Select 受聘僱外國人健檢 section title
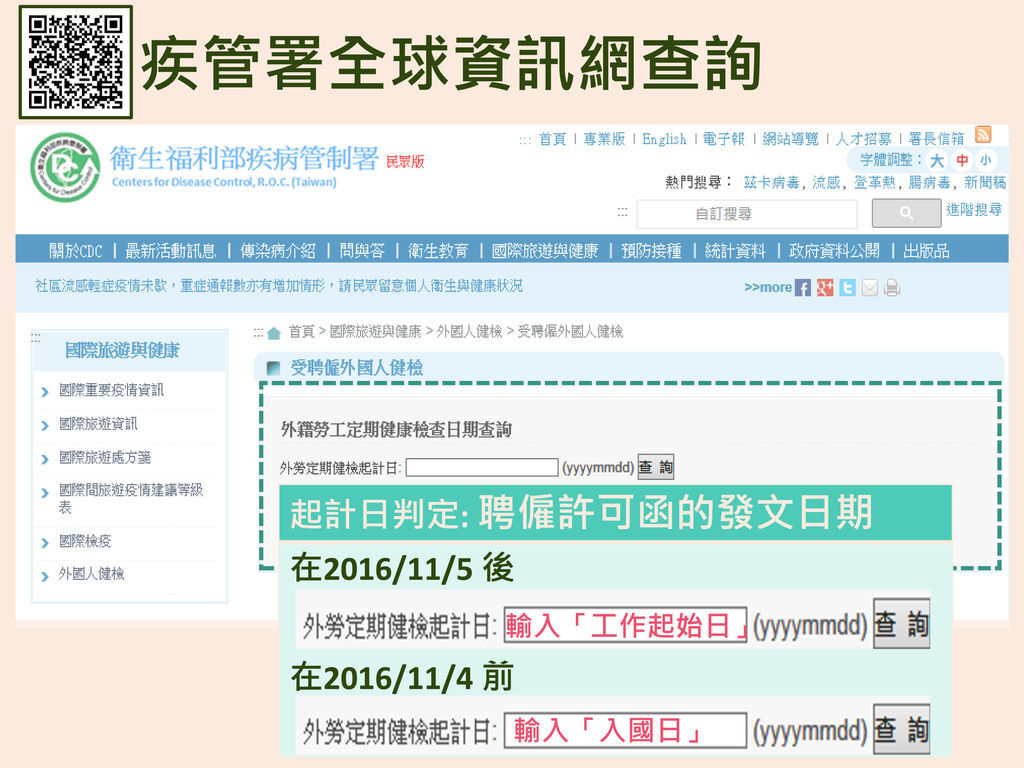 pyautogui.click(x=357, y=368)
